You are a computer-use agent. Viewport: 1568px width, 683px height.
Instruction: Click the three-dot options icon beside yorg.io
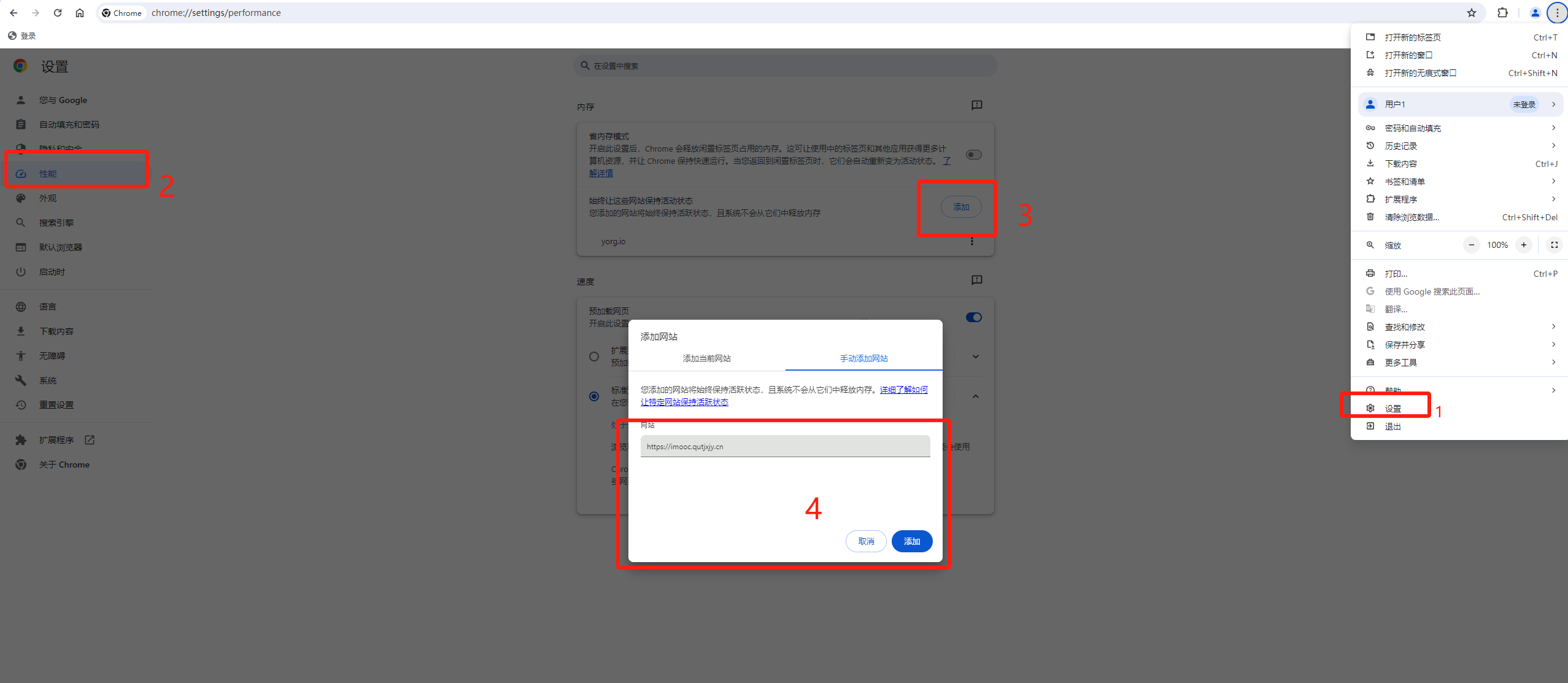tap(972, 242)
